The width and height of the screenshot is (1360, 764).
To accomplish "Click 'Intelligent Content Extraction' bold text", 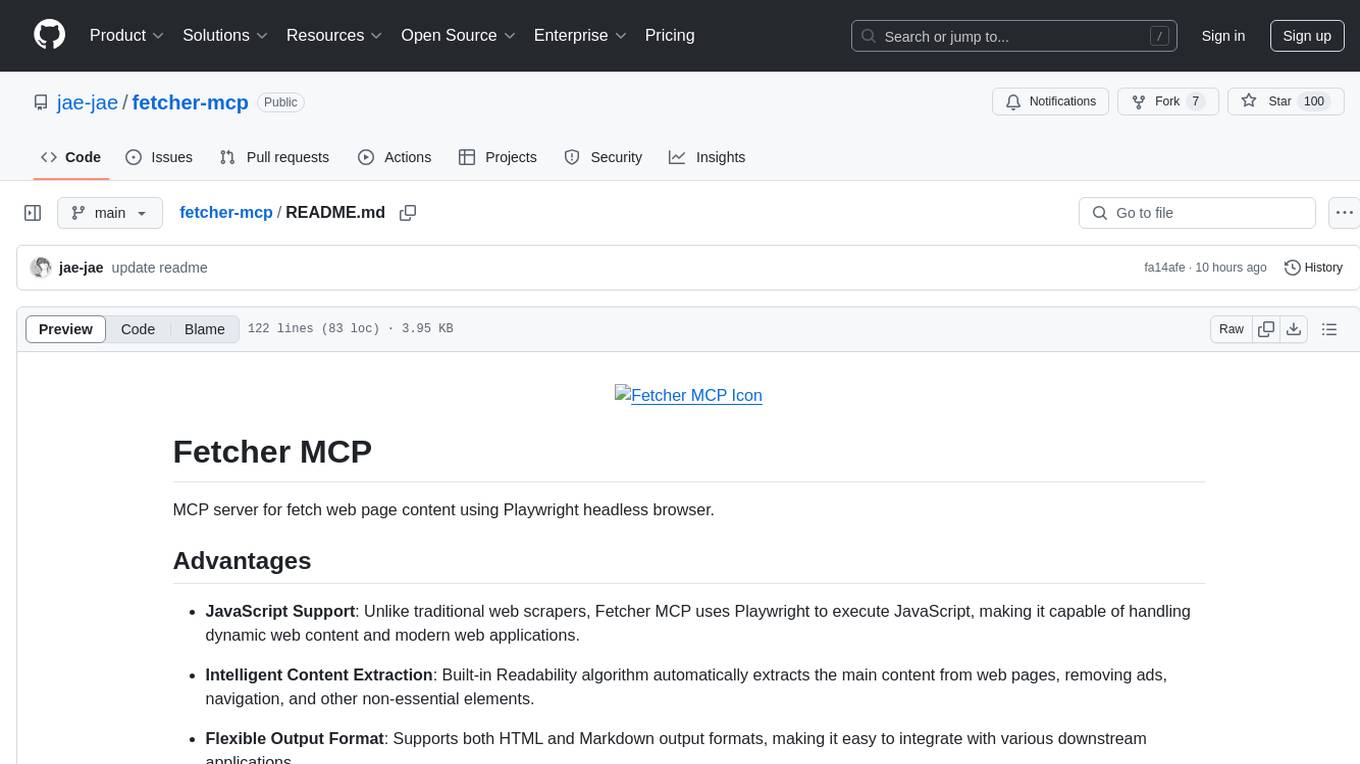I will [x=319, y=675].
